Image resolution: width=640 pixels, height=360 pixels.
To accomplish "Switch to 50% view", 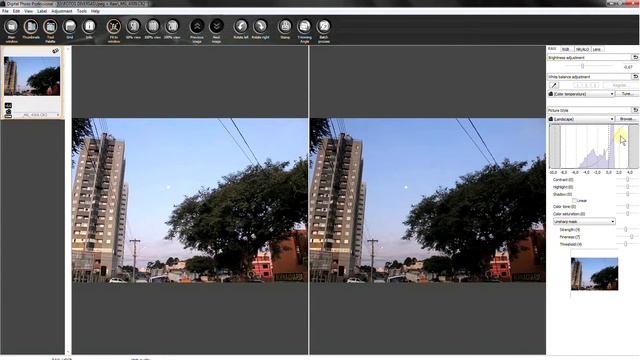I will 133,27.
